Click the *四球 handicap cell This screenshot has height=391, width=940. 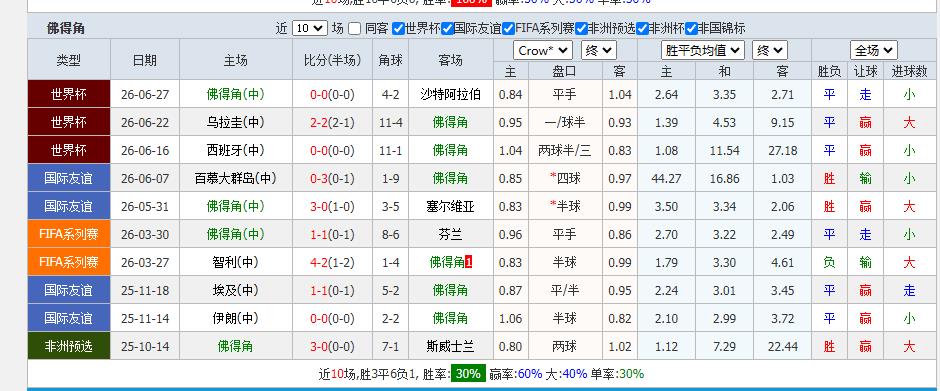[565, 178]
